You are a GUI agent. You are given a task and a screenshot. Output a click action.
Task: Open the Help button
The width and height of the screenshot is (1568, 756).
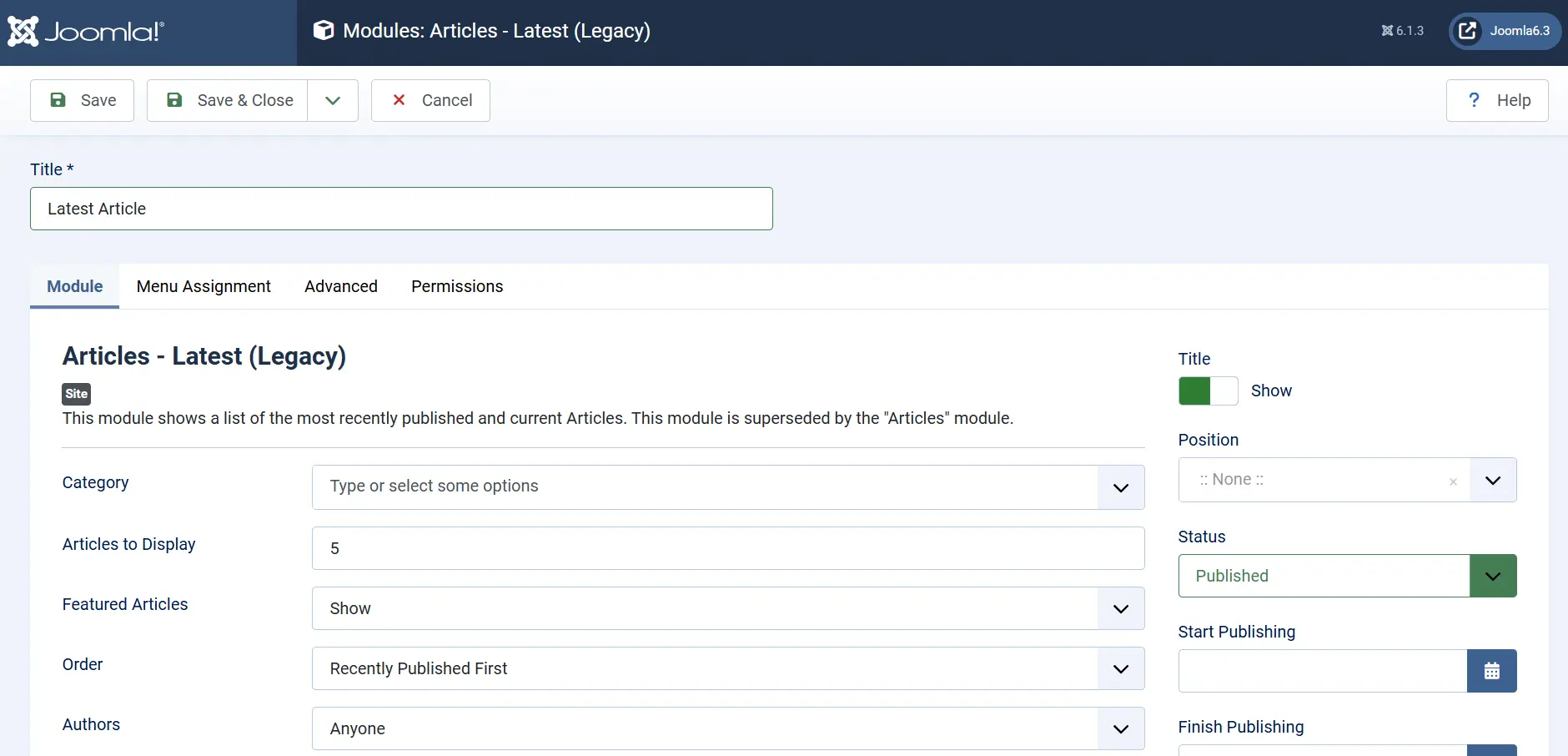point(1497,100)
